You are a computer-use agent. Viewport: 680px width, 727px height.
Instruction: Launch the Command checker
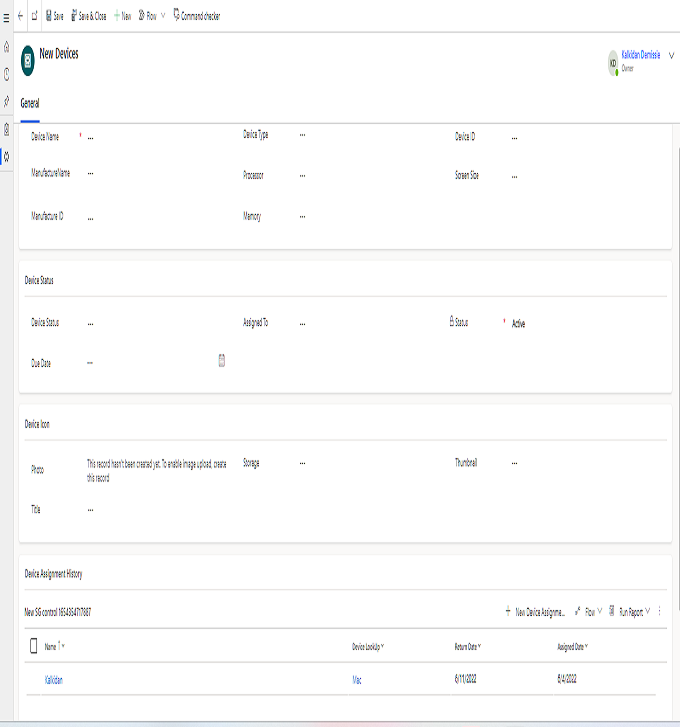tap(197, 16)
